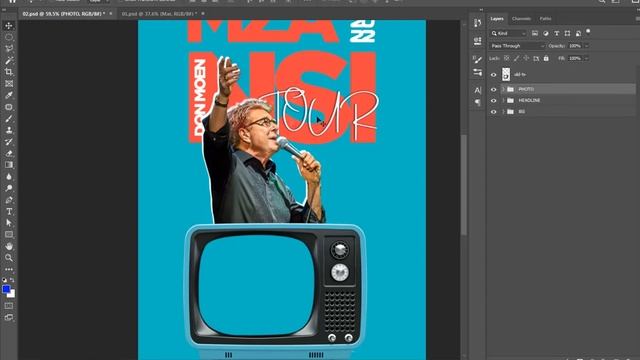
Task: Open the foreground blue color picker
Action: pyautogui.click(x=6, y=289)
